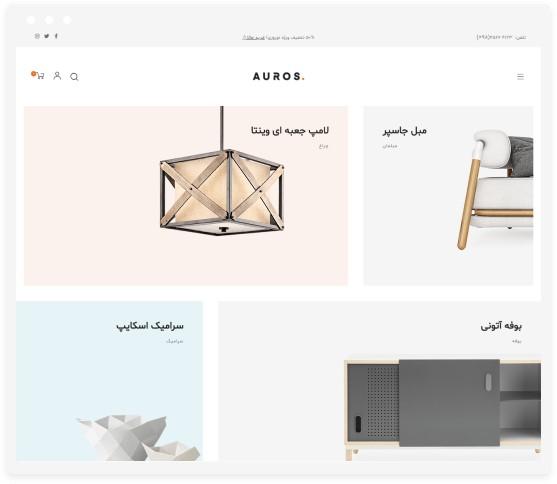The width and height of the screenshot is (557, 484).
Task: Open the hamburger menu
Action: point(520,76)
